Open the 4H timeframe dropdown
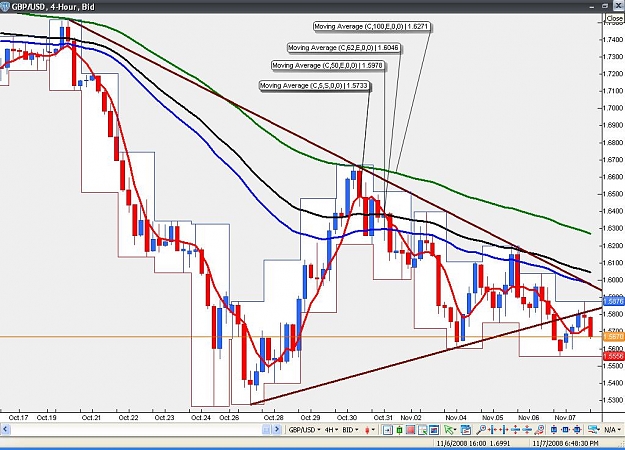625x450 pixels. tap(331, 430)
